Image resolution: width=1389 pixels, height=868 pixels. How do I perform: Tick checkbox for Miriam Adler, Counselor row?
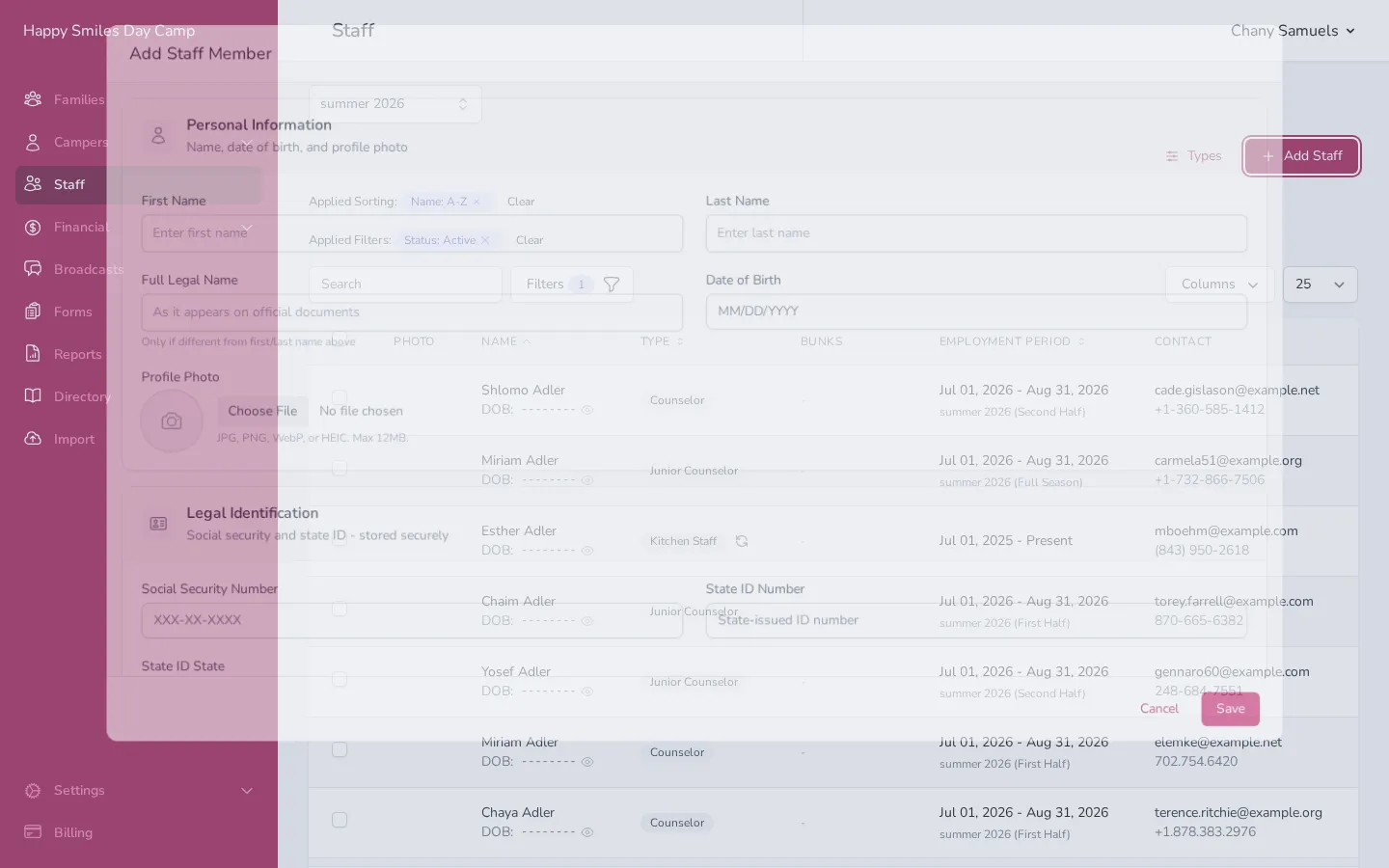coord(340,749)
